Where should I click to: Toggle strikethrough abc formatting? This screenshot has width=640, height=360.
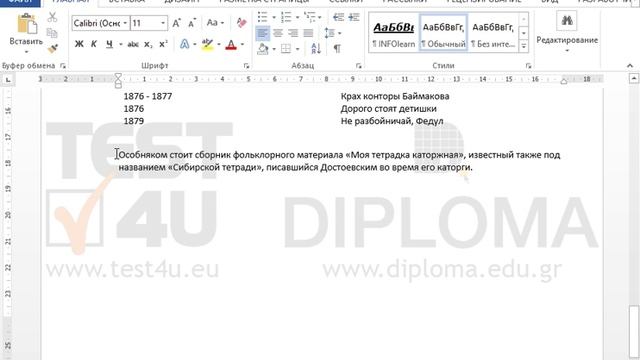[x=133, y=44]
